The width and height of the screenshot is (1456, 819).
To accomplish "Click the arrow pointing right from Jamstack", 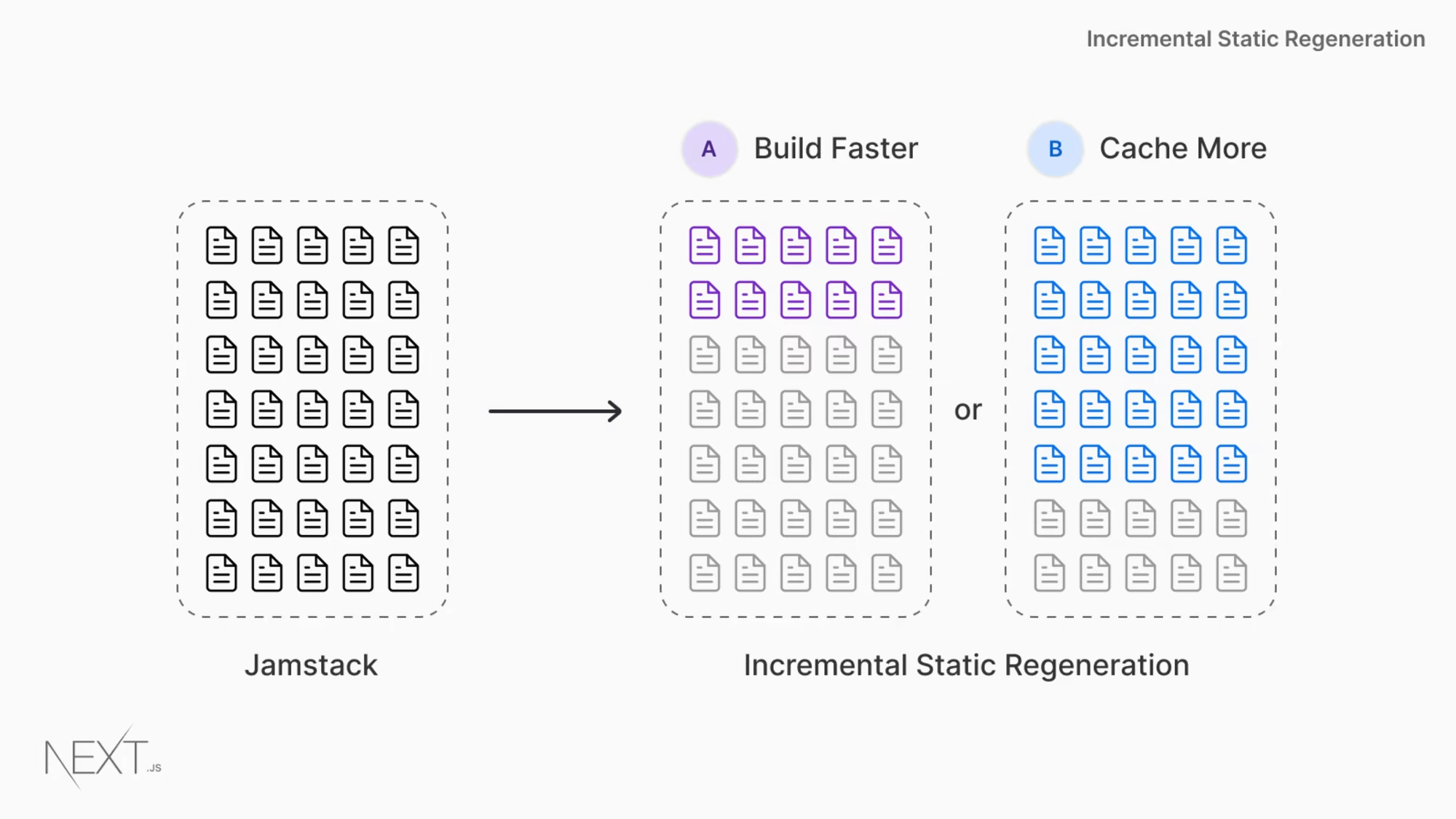I will (555, 411).
